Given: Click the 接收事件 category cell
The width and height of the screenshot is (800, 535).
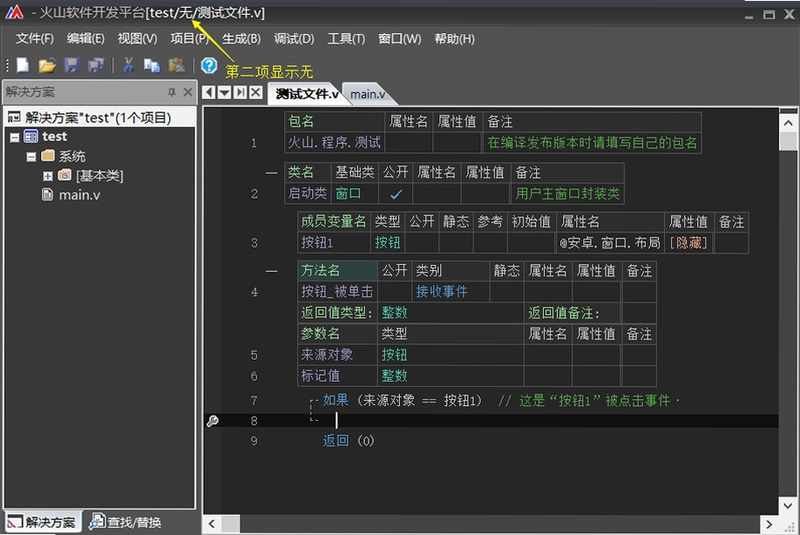Looking at the screenshot, I should point(451,291).
